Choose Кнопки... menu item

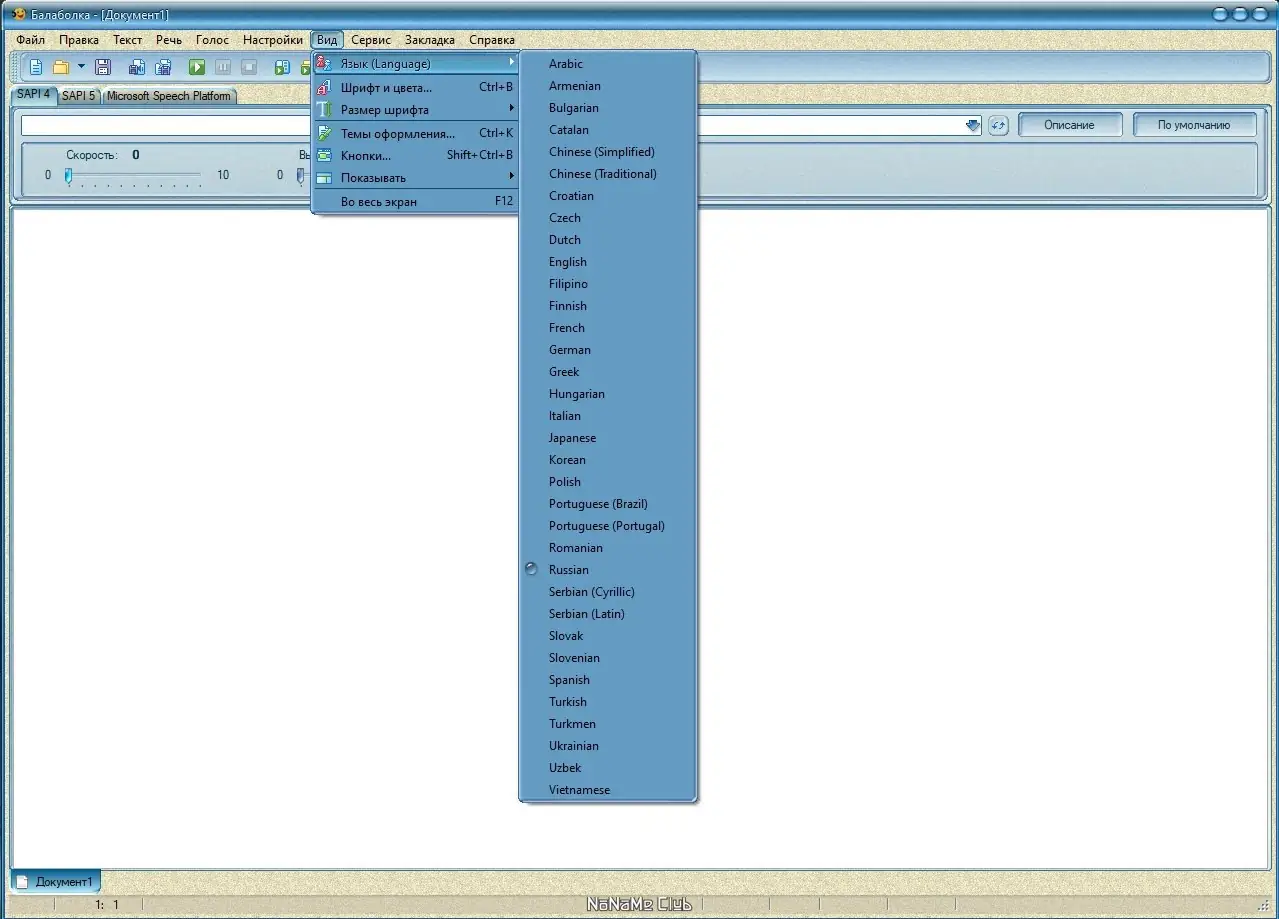pyautogui.click(x=415, y=155)
